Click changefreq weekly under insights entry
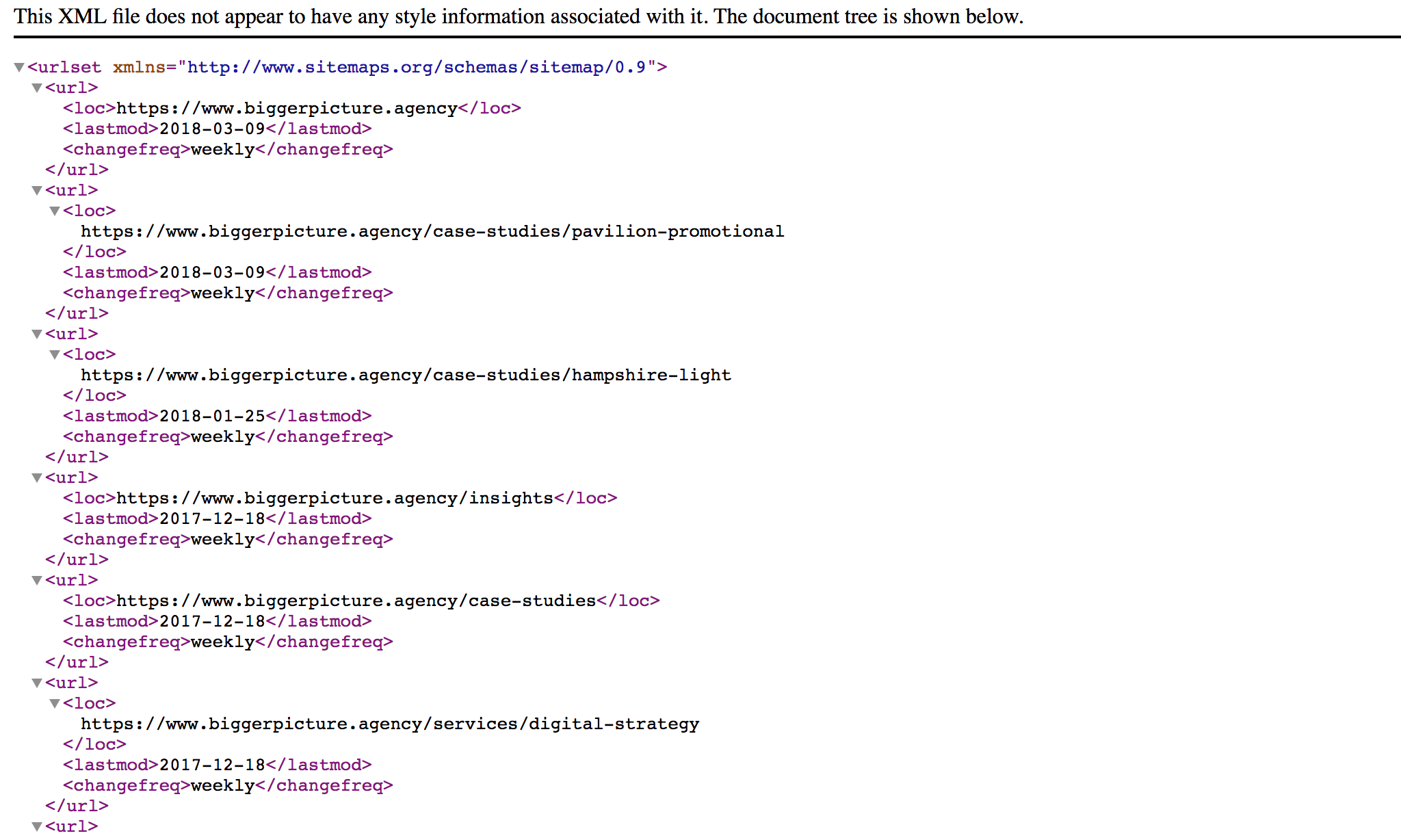The image size is (1401, 840). (x=222, y=539)
